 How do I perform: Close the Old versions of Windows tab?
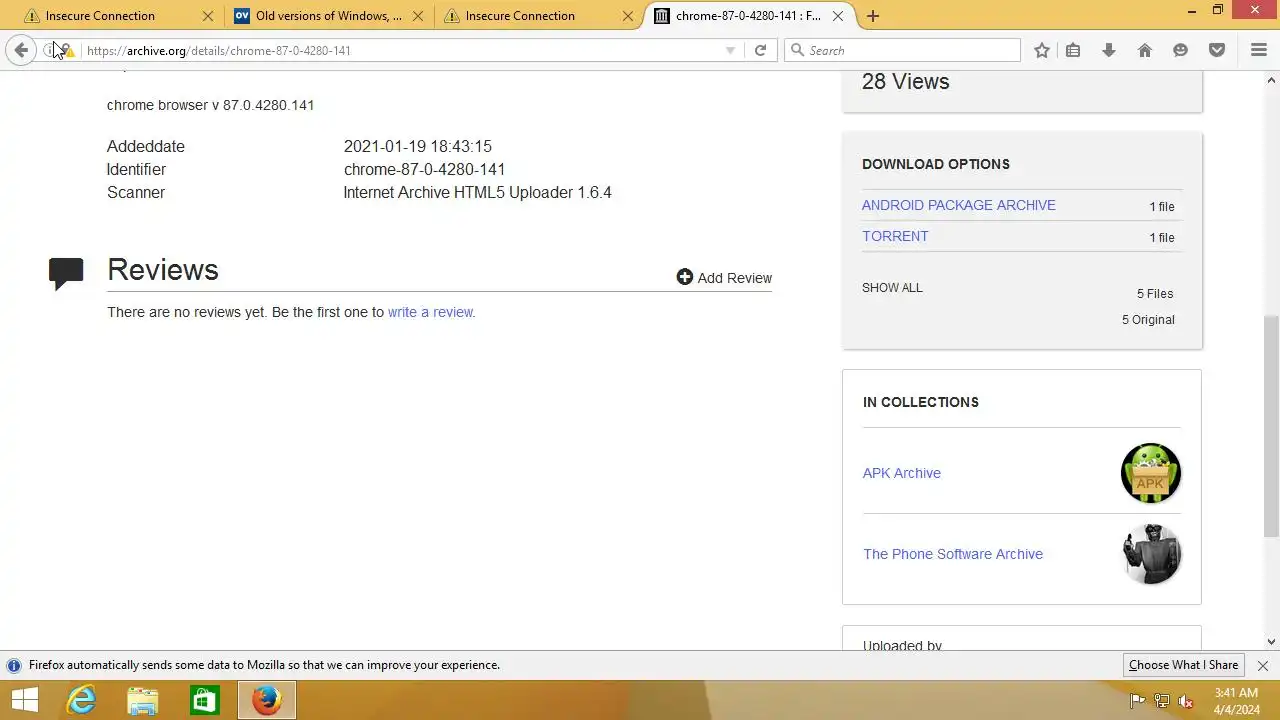click(418, 16)
